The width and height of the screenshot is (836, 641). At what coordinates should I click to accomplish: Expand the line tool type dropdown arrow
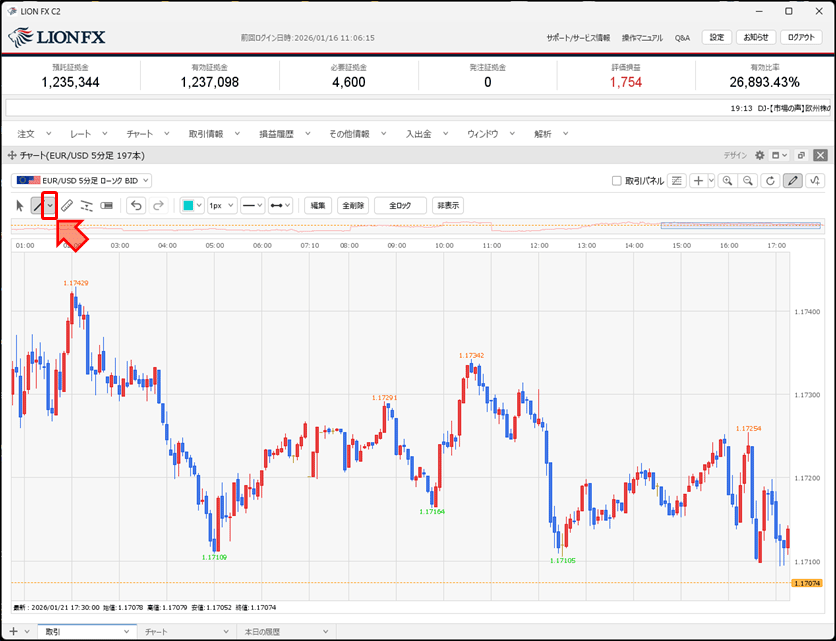coord(49,205)
